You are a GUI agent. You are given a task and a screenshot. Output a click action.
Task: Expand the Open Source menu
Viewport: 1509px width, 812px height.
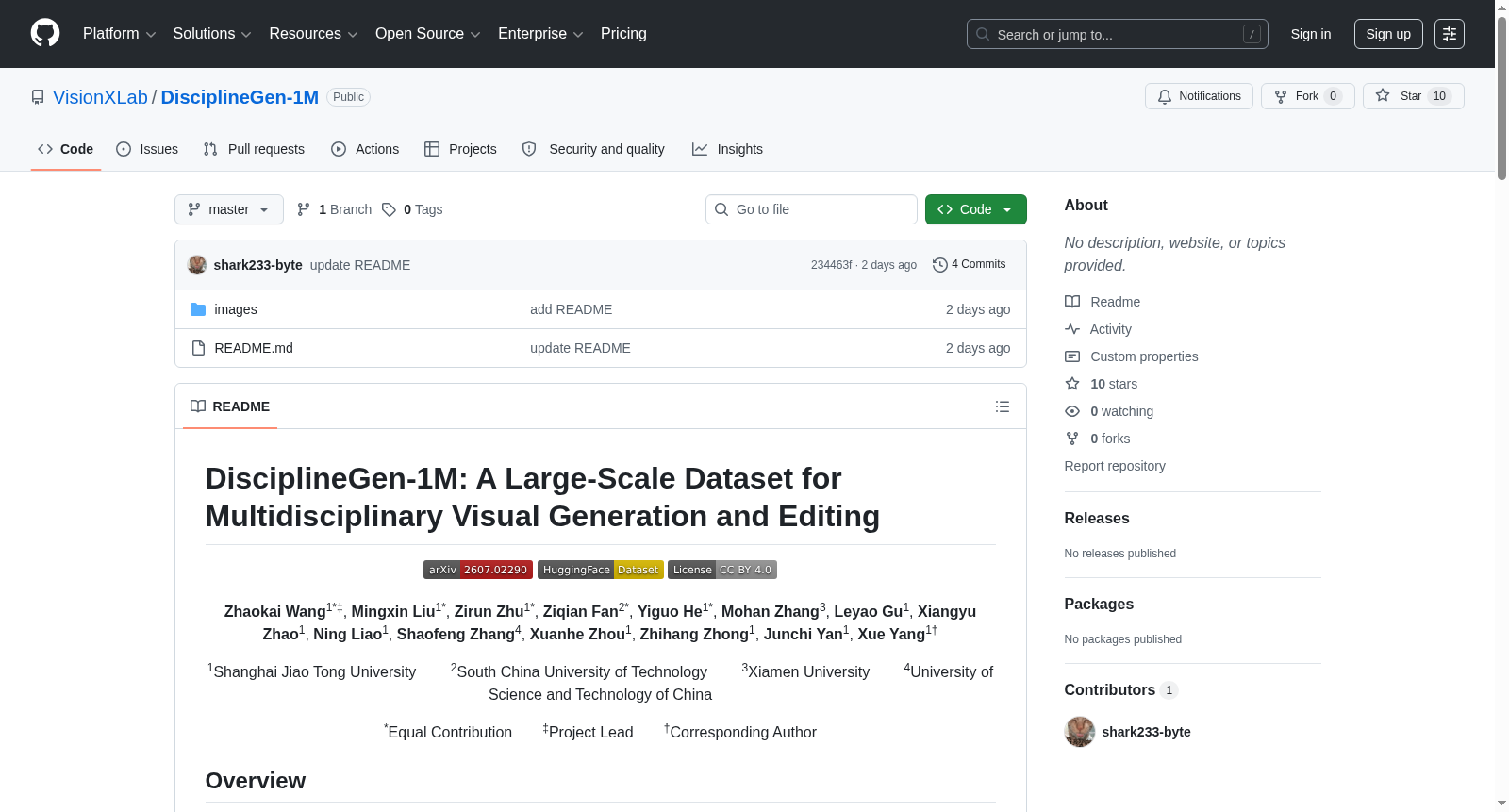428,34
